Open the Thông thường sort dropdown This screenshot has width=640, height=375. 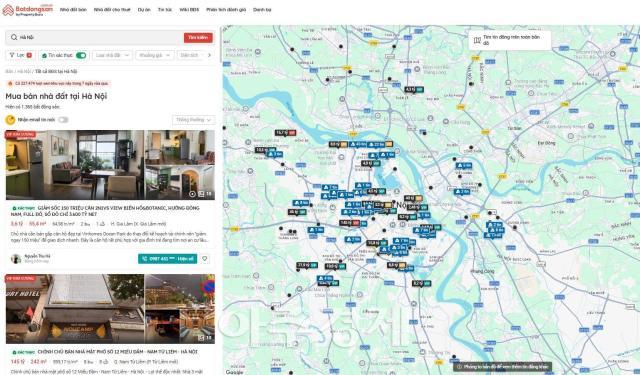pyautogui.click(x=193, y=120)
